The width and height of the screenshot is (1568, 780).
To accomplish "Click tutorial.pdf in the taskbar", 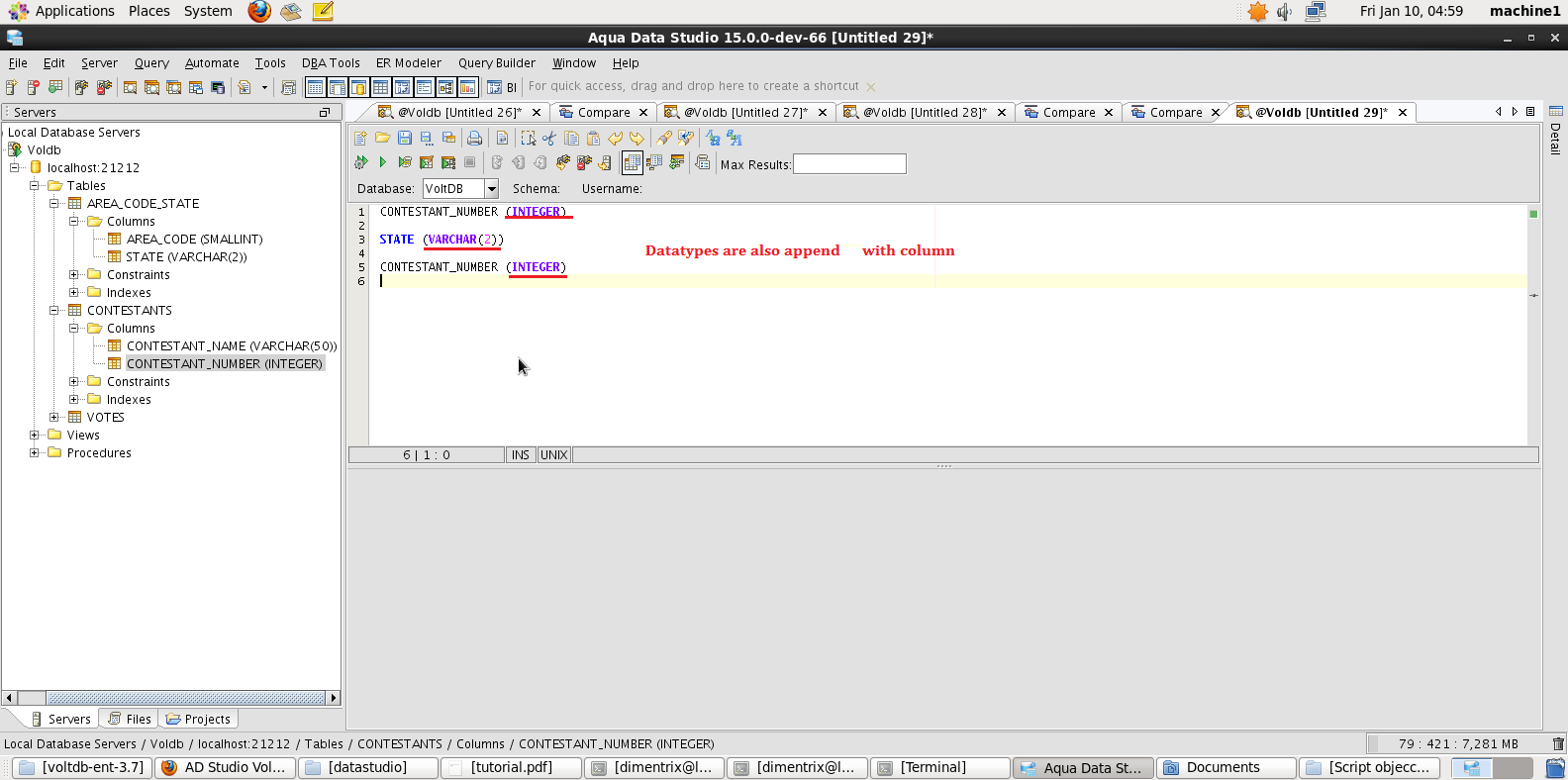I will point(511,767).
